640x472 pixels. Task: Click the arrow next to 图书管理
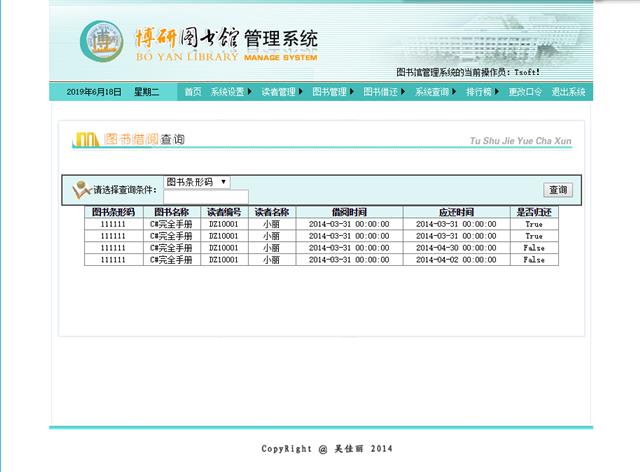click(x=352, y=92)
